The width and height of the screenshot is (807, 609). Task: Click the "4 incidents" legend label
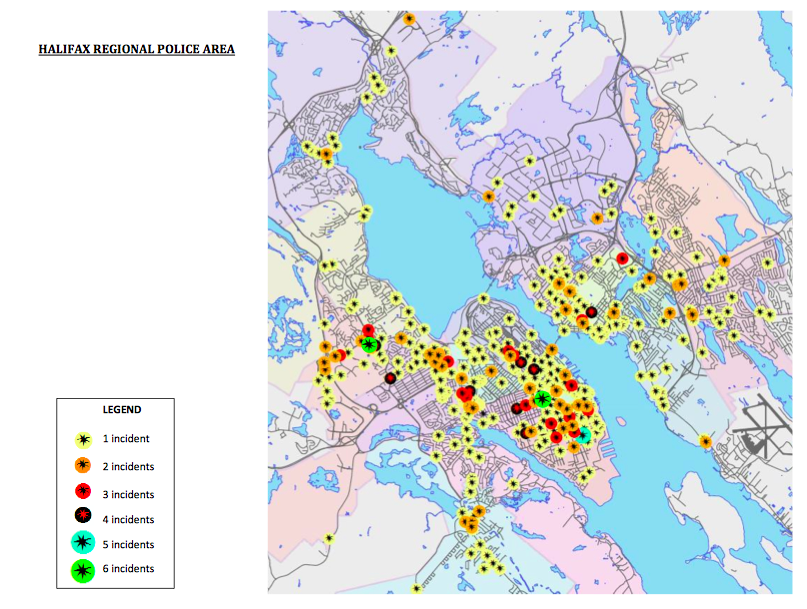[128, 520]
